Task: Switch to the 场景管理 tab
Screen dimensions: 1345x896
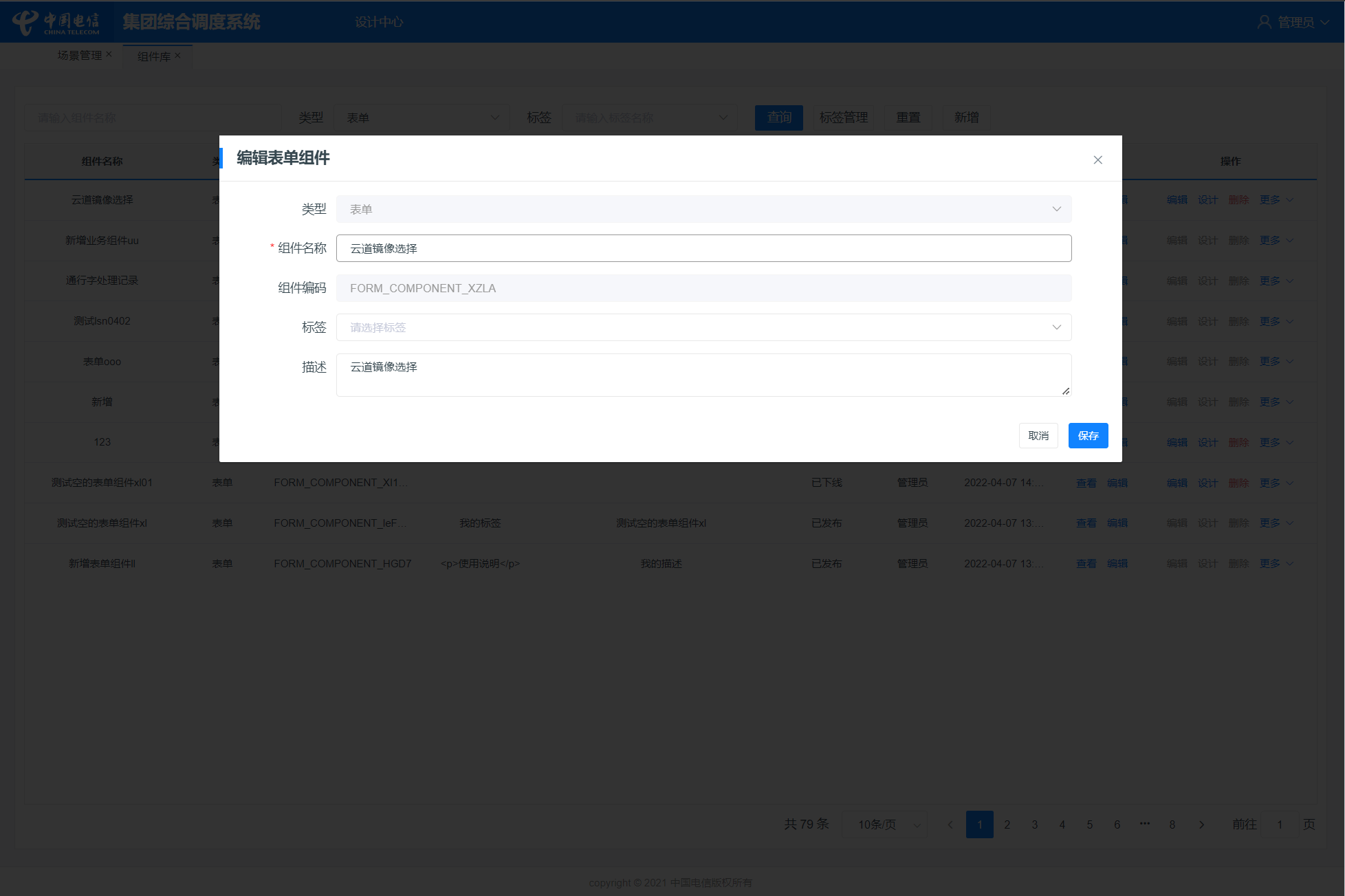Action: pyautogui.click(x=79, y=55)
